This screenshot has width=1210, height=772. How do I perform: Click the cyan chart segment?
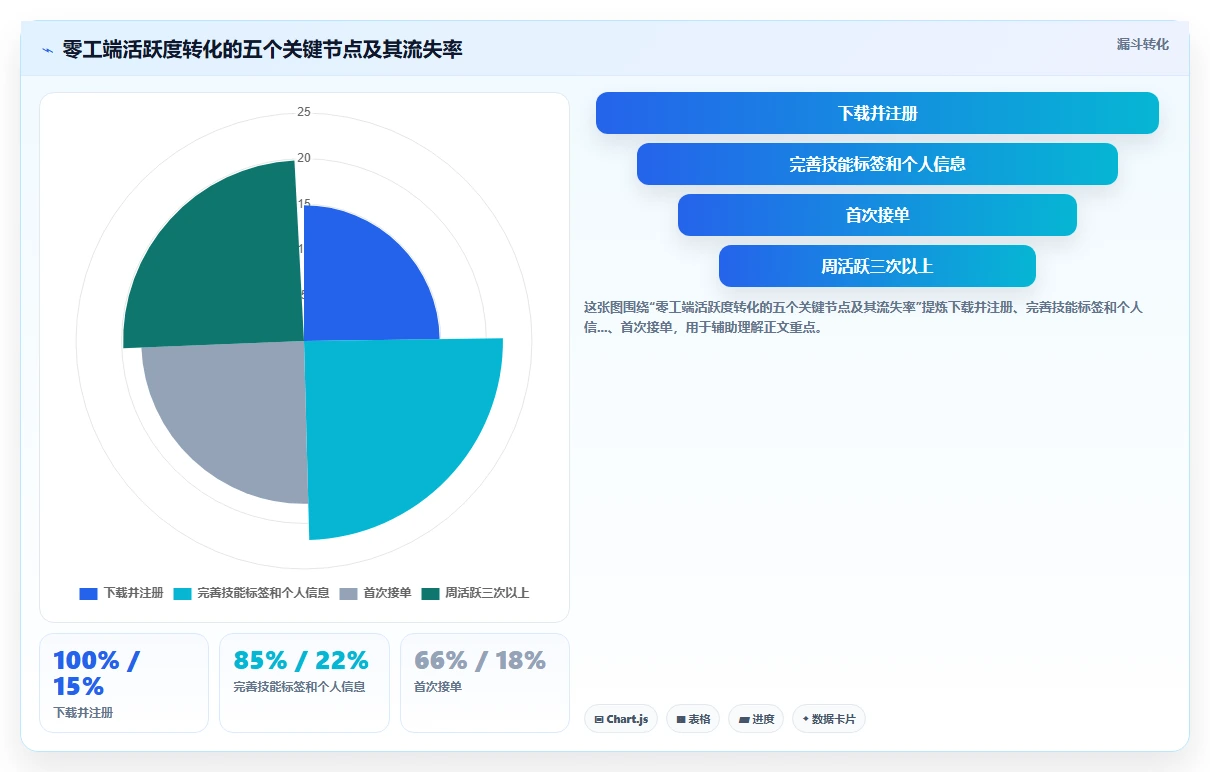(x=395, y=430)
